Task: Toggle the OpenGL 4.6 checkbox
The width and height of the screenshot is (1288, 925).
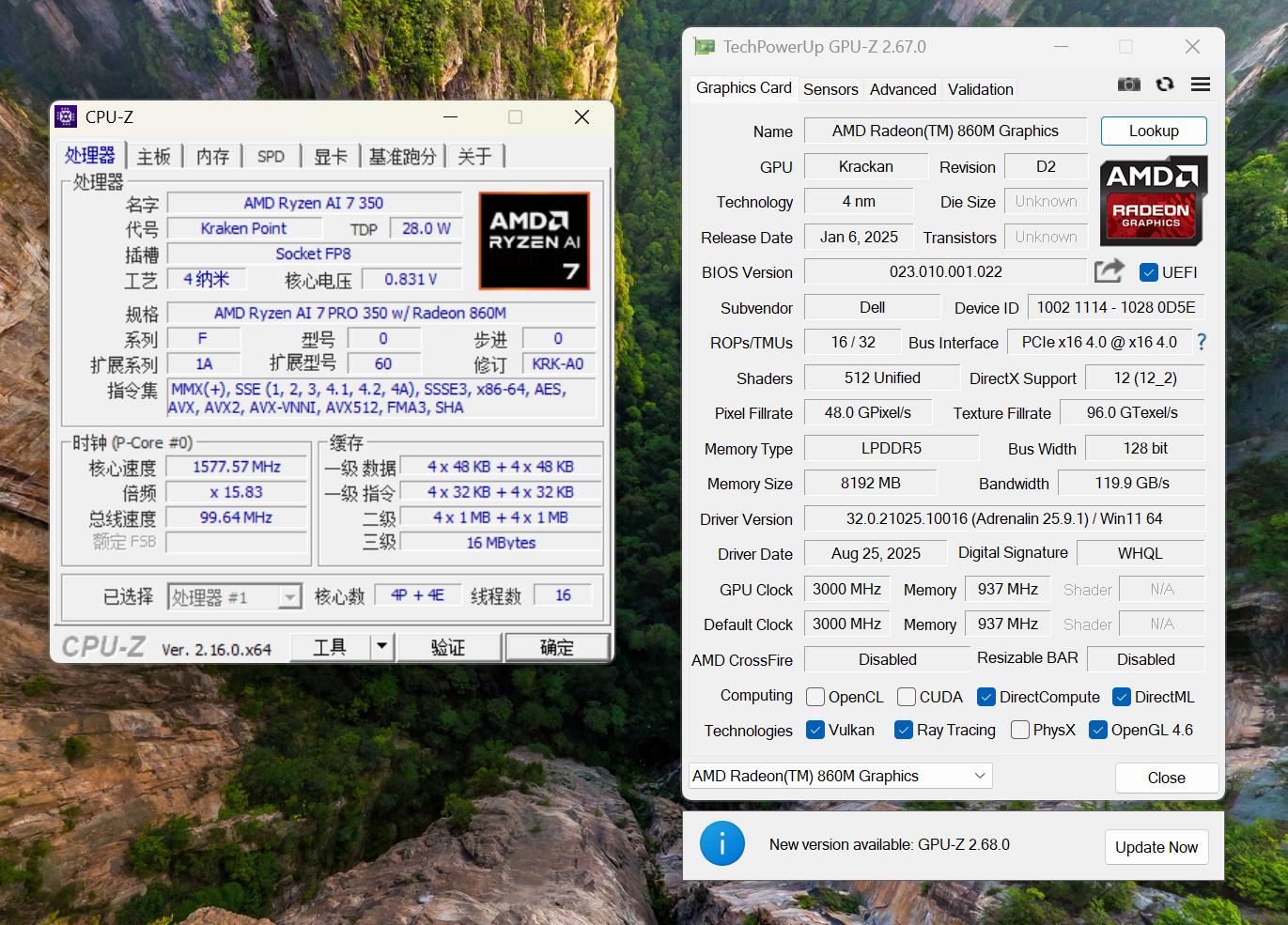Action: pos(1098,730)
